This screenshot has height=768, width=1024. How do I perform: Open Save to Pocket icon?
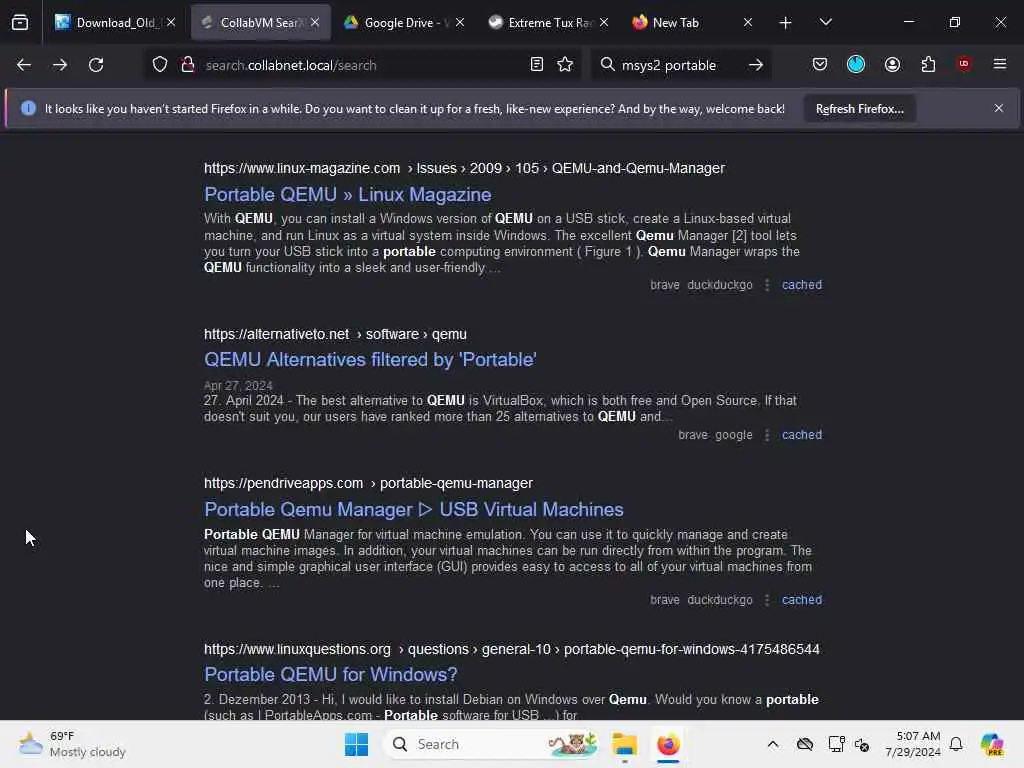(820, 65)
